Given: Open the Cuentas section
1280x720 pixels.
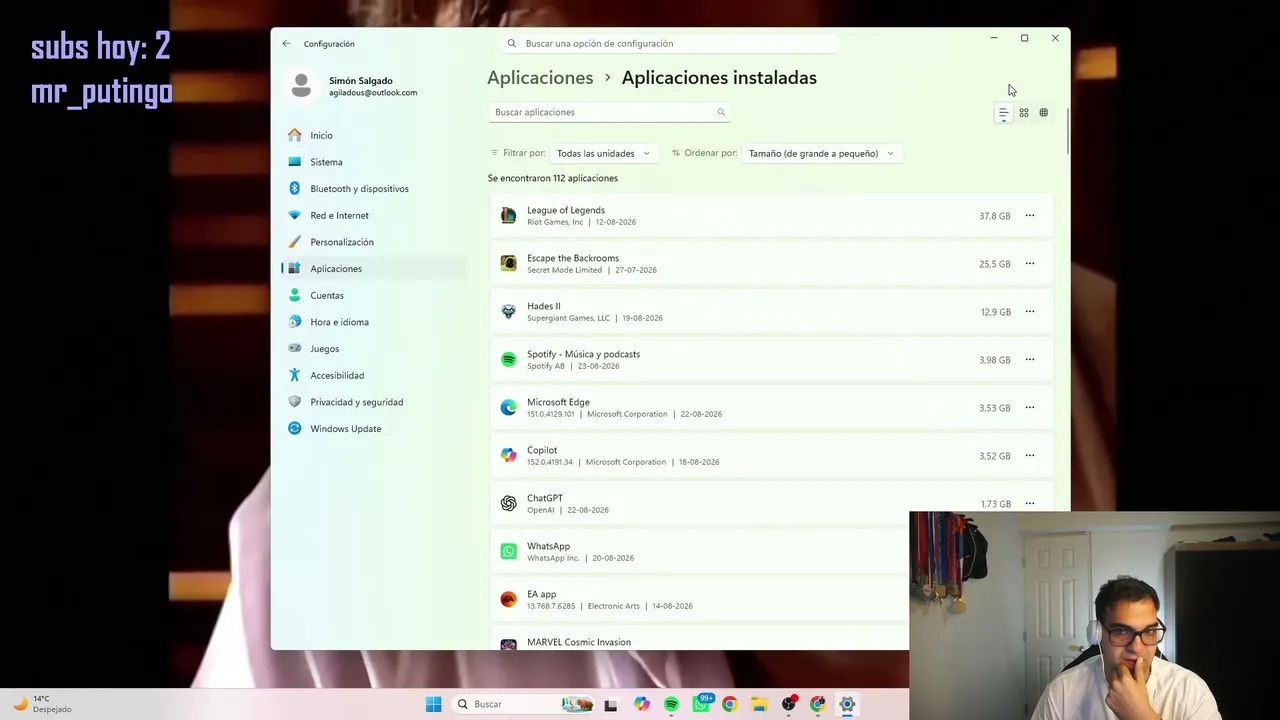Looking at the screenshot, I should [x=374, y=295].
